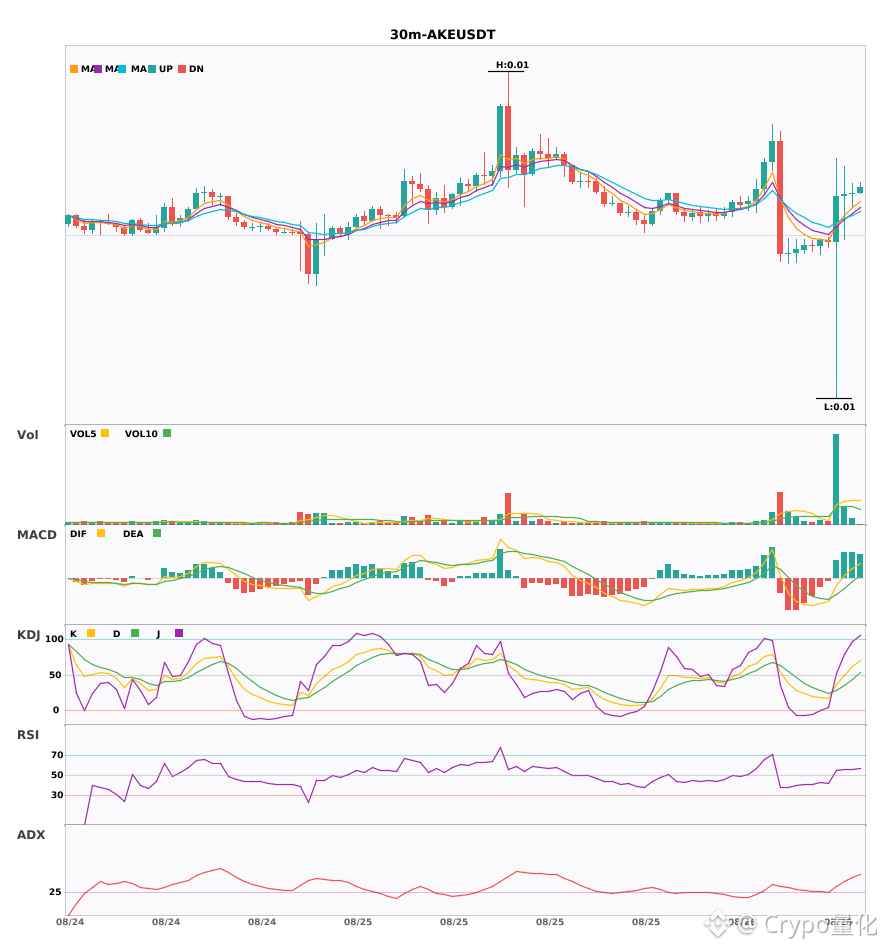This screenshot has height=950, width=885.
Task: Click the DEA legend text
Action: coord(133,534)
